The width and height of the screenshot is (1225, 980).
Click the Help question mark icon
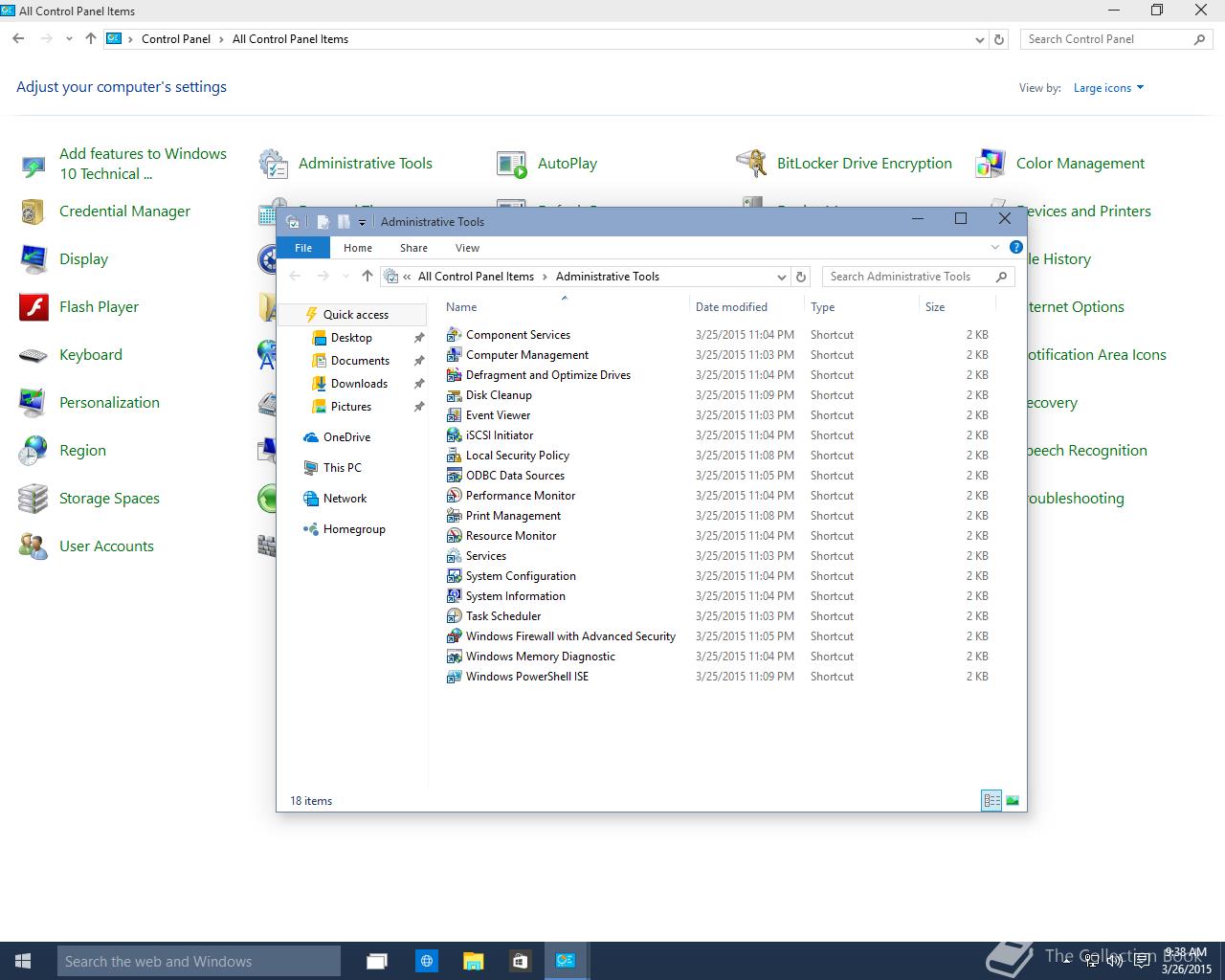1016,248
